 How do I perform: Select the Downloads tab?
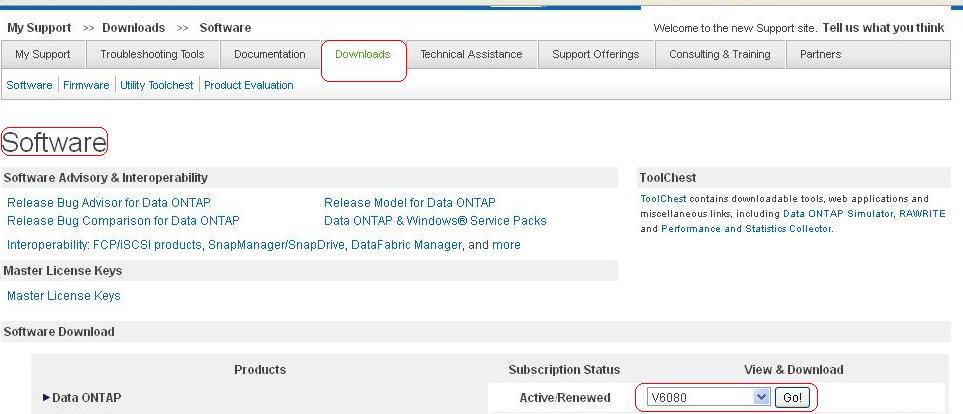click(x=363, y=54)
